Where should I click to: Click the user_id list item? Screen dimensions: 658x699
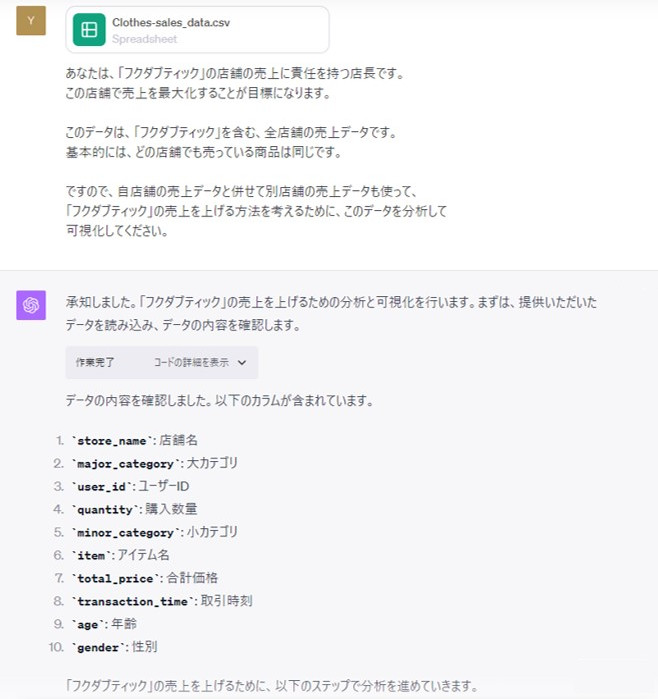click(x=130, y=486)
